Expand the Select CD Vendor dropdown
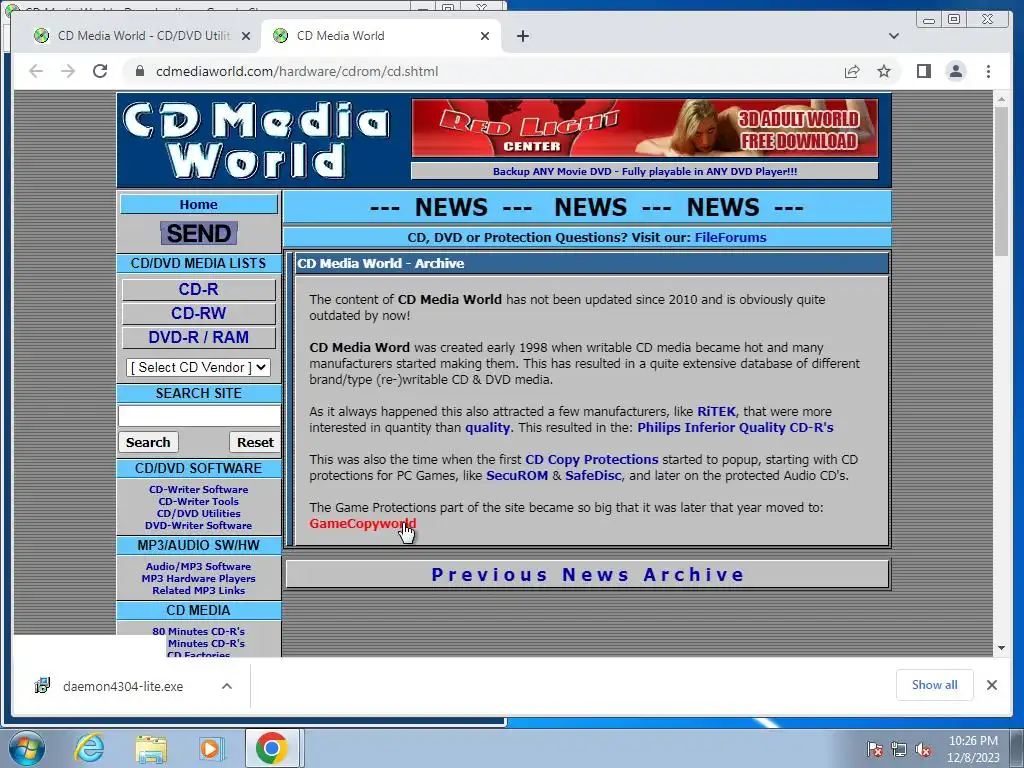Viewport: 1024px width, 768px height. (x=198, y=368)
